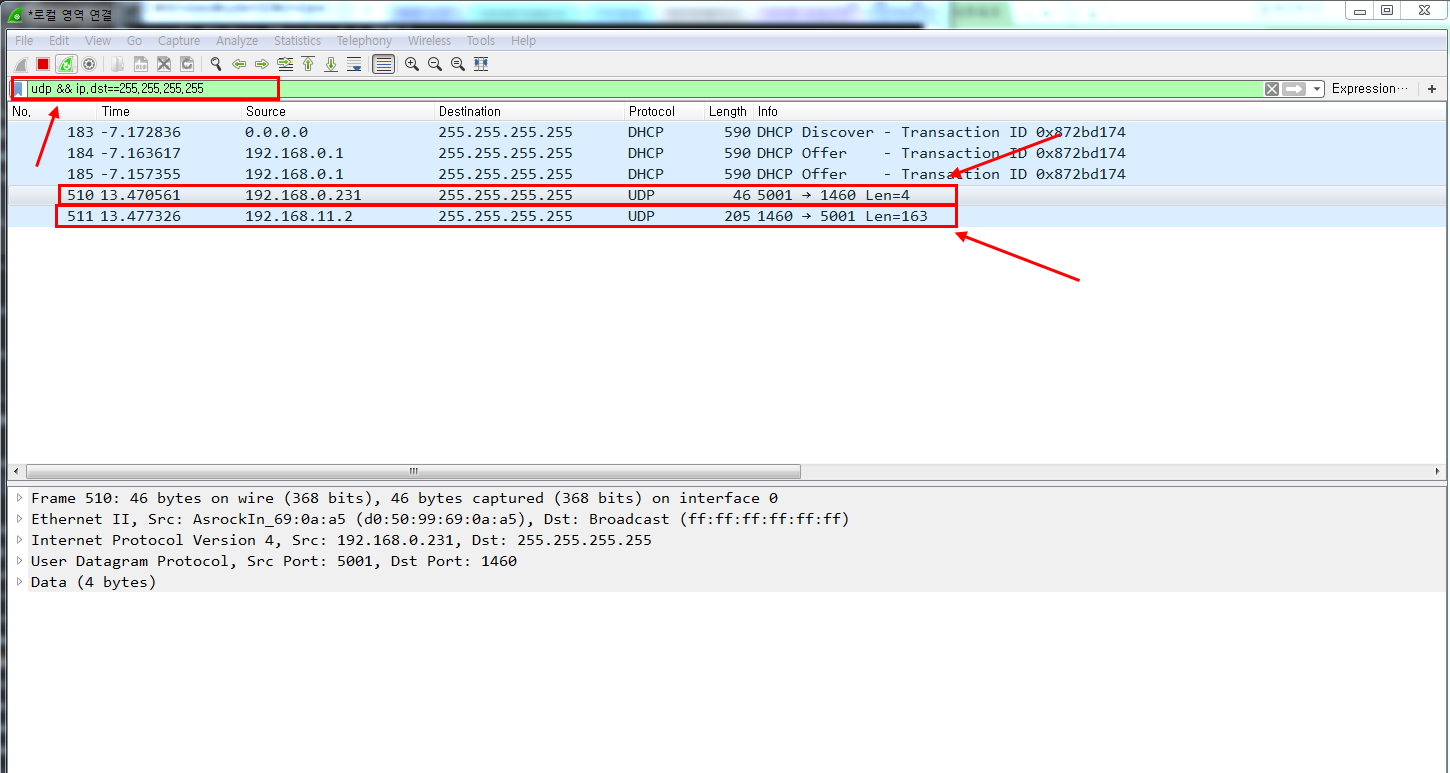Expand the Data (4 bytes) node
This screenshot has width=1450, height=773.
coord(19,582)
